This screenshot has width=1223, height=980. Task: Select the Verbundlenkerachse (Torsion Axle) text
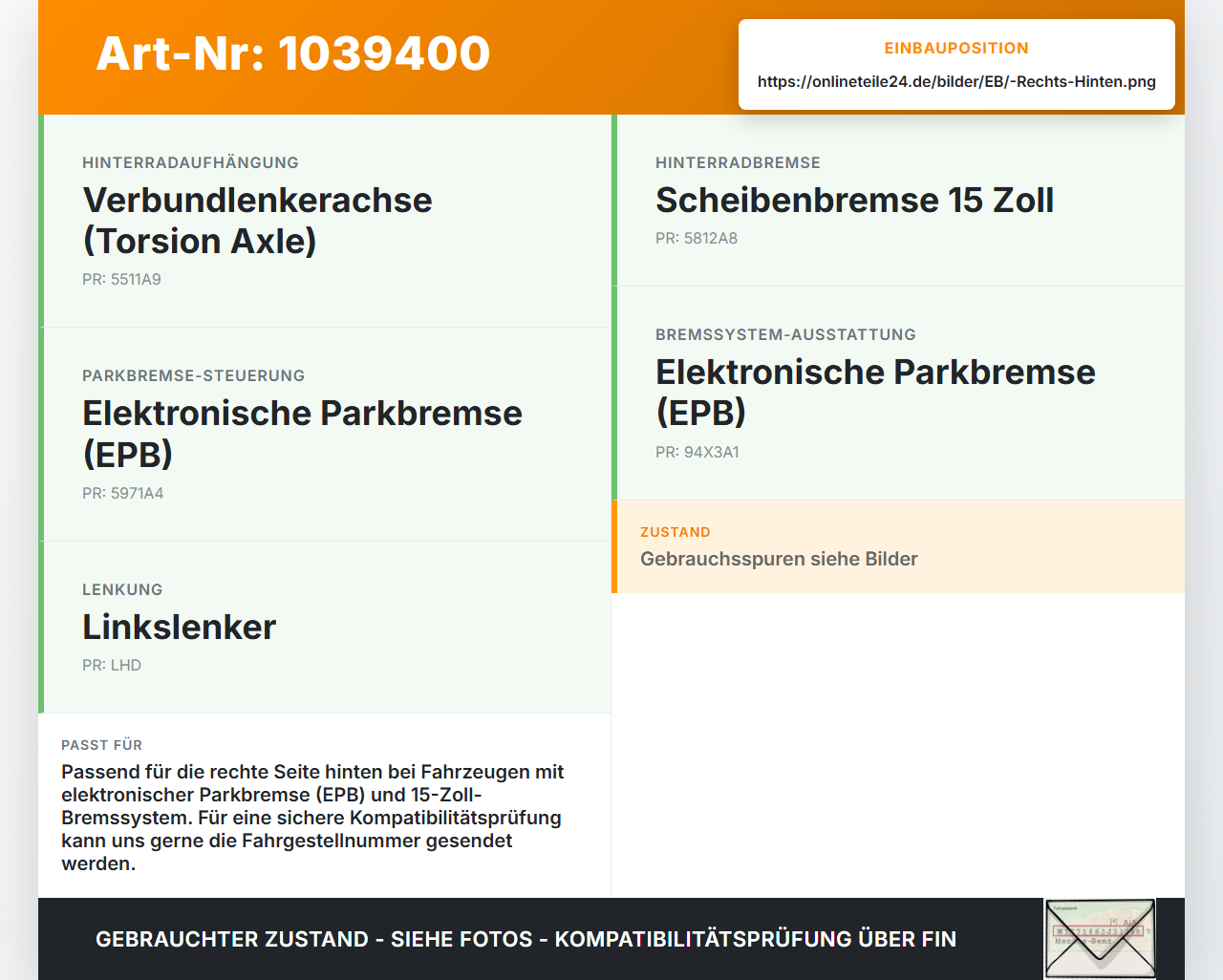(x=257, y=221)
